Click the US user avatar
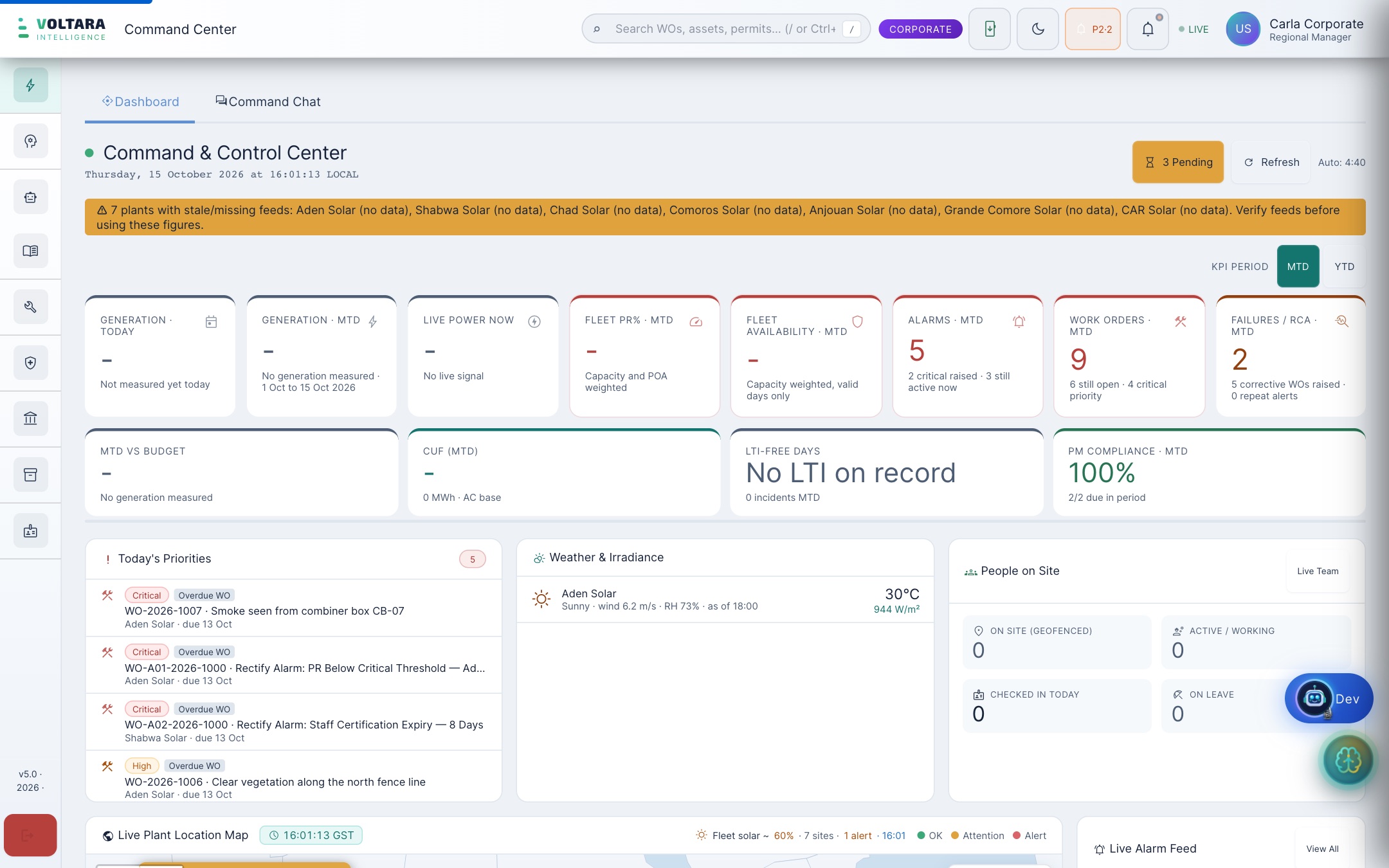 (x=1243, y=29)
